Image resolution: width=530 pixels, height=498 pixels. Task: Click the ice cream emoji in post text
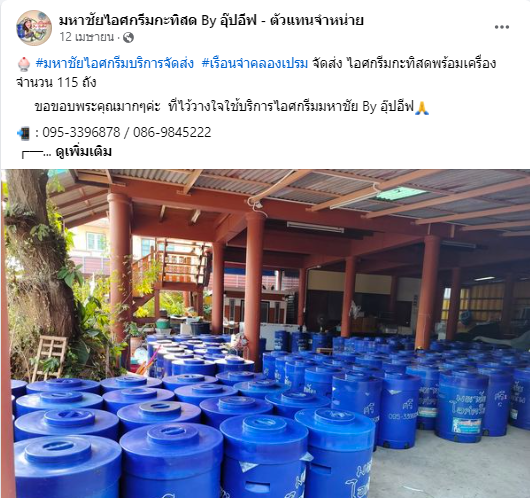[24, 64]
